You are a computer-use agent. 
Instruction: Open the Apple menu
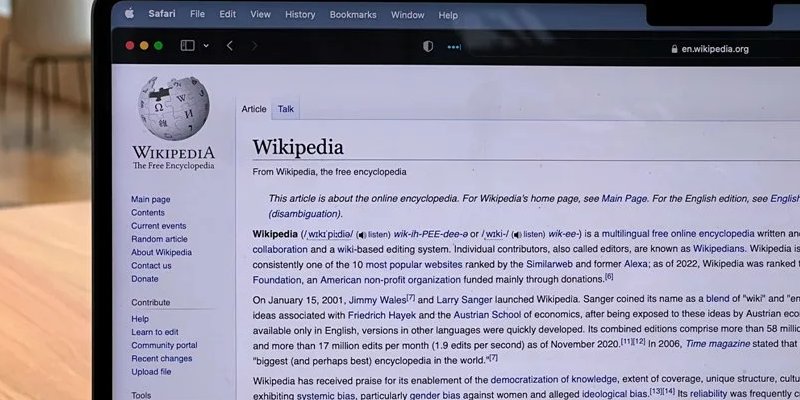click(130, 14)
